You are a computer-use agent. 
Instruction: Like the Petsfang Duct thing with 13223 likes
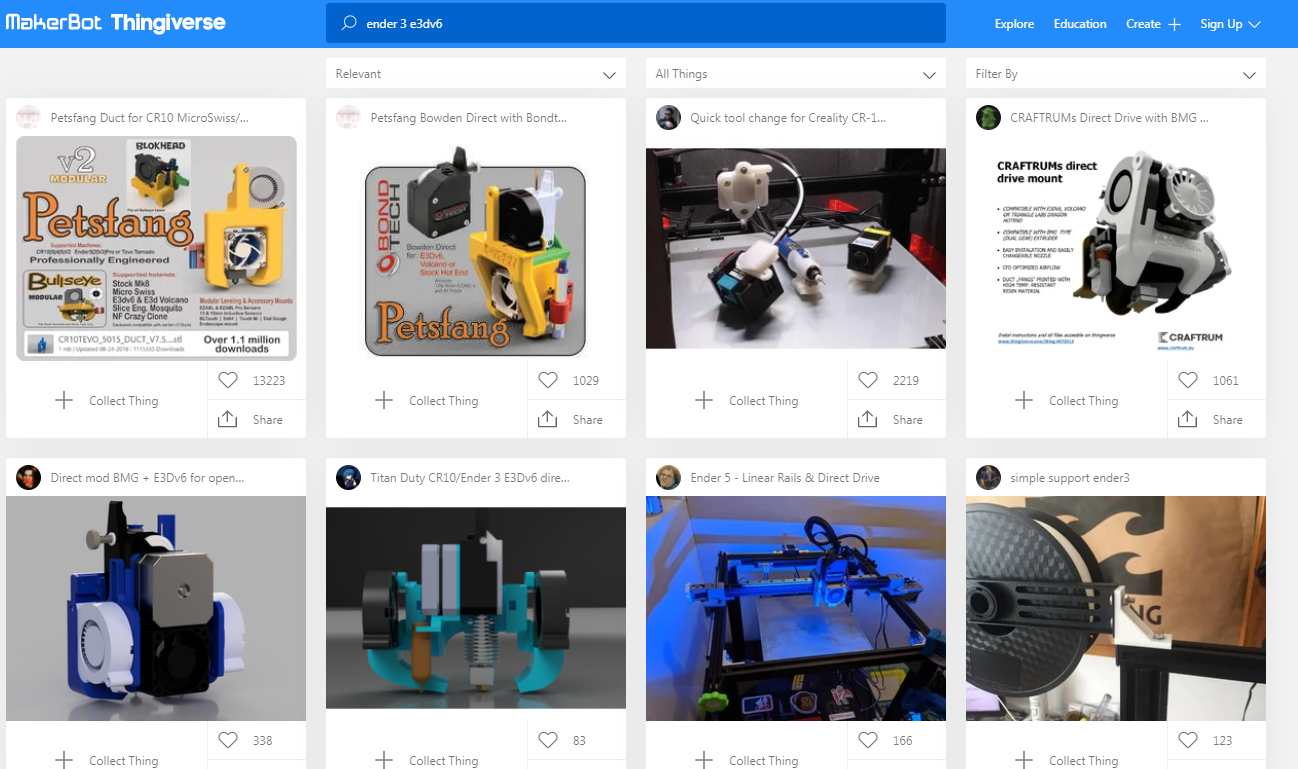click(x=228, y=380)
